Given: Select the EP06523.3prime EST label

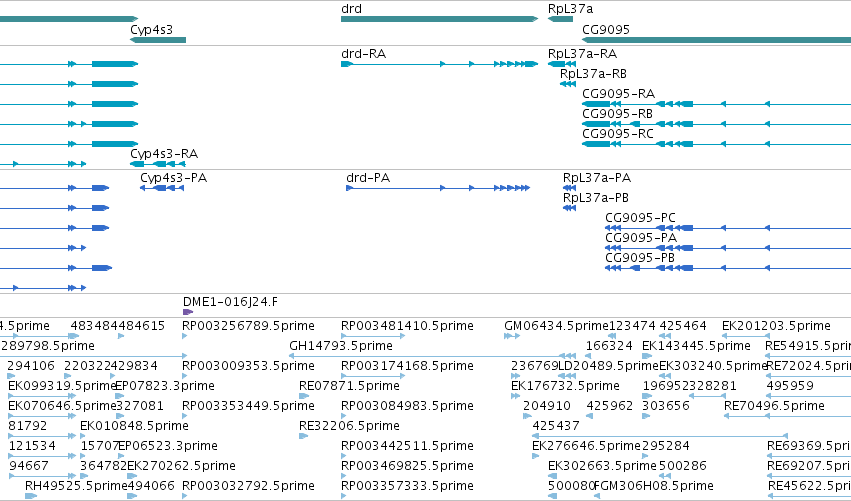Looking at the screenshot, I should (168, 446).
